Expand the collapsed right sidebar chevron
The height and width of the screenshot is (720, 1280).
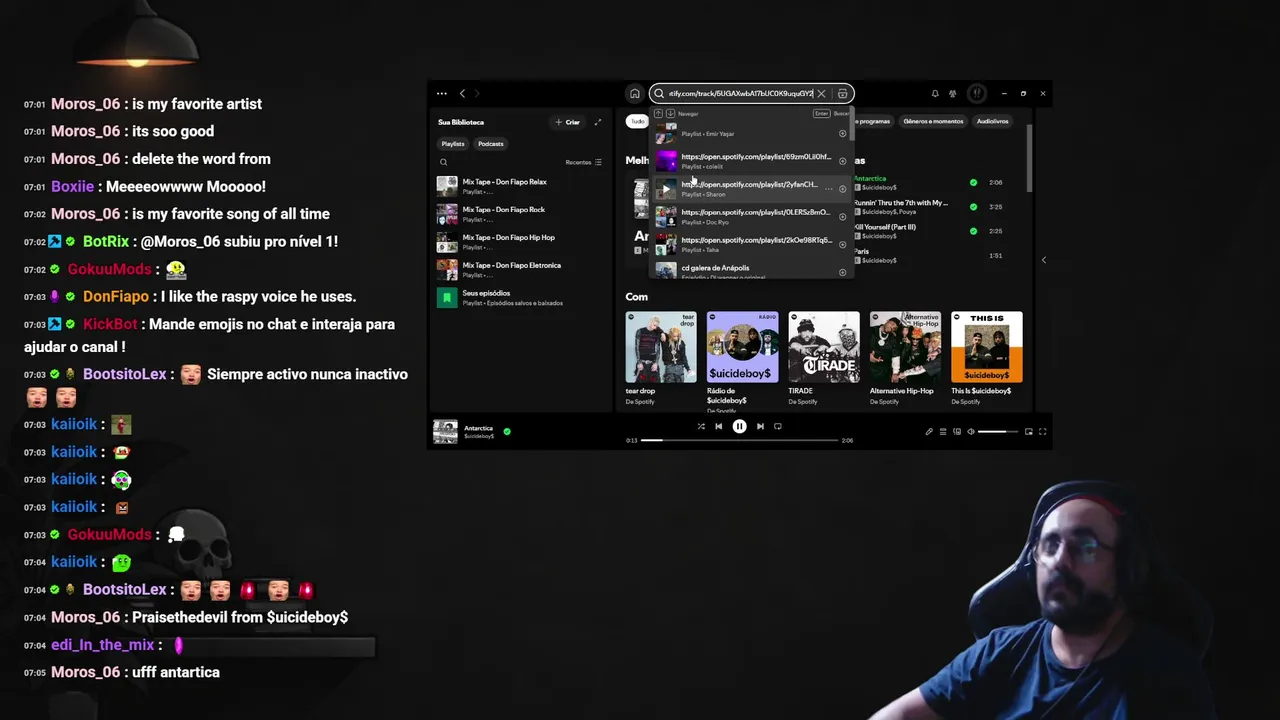(x=1043, y=260)
